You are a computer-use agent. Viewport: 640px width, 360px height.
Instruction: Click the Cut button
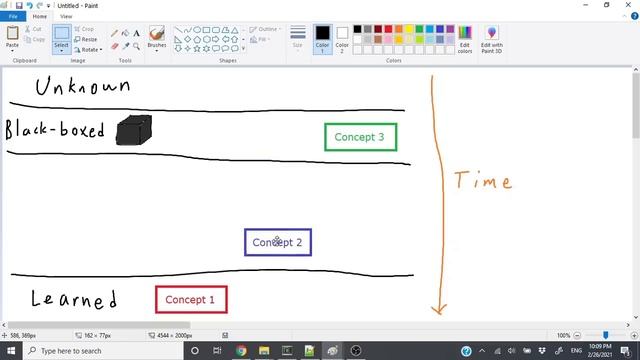coord(33,29)
